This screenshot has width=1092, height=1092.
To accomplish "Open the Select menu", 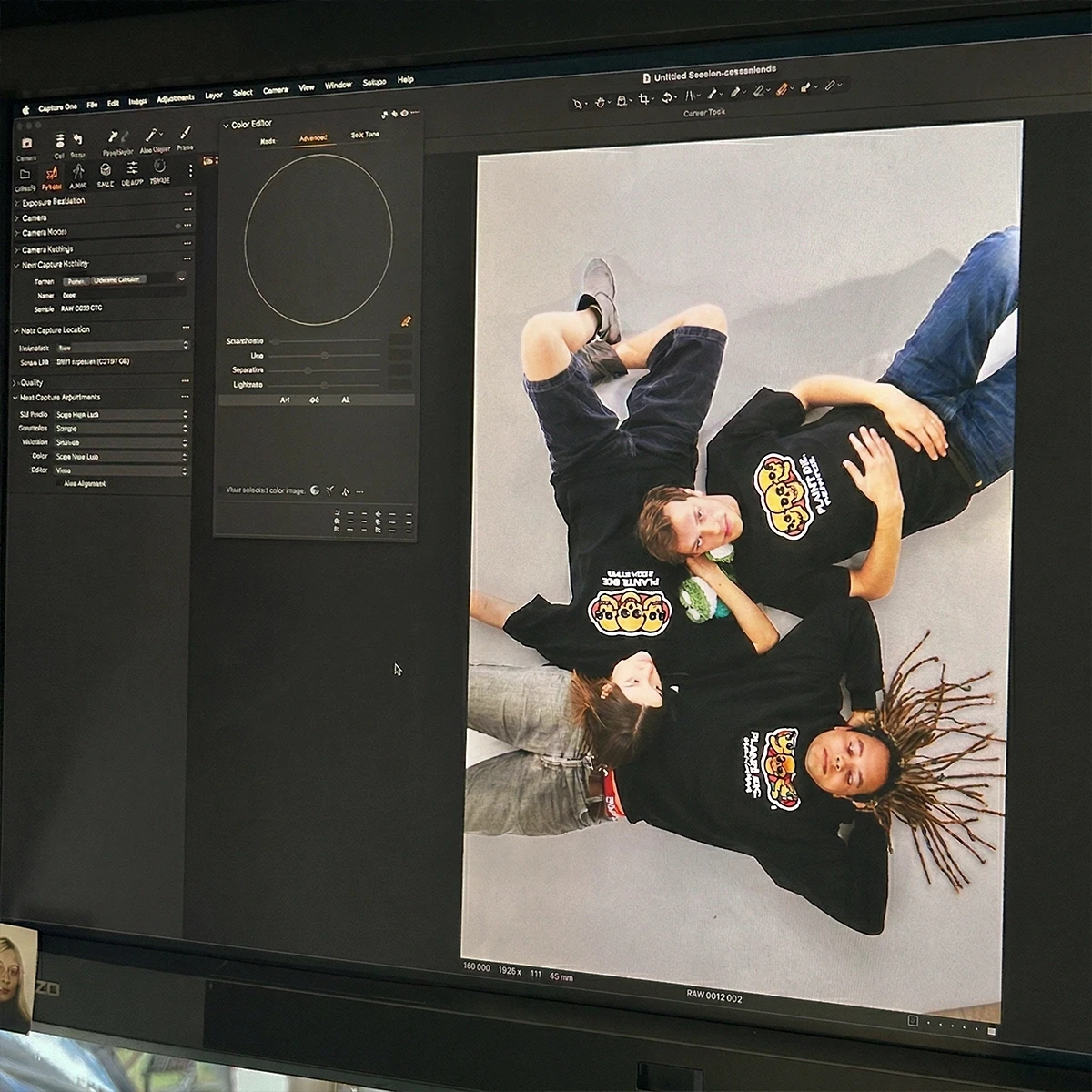I will (243, 93).
